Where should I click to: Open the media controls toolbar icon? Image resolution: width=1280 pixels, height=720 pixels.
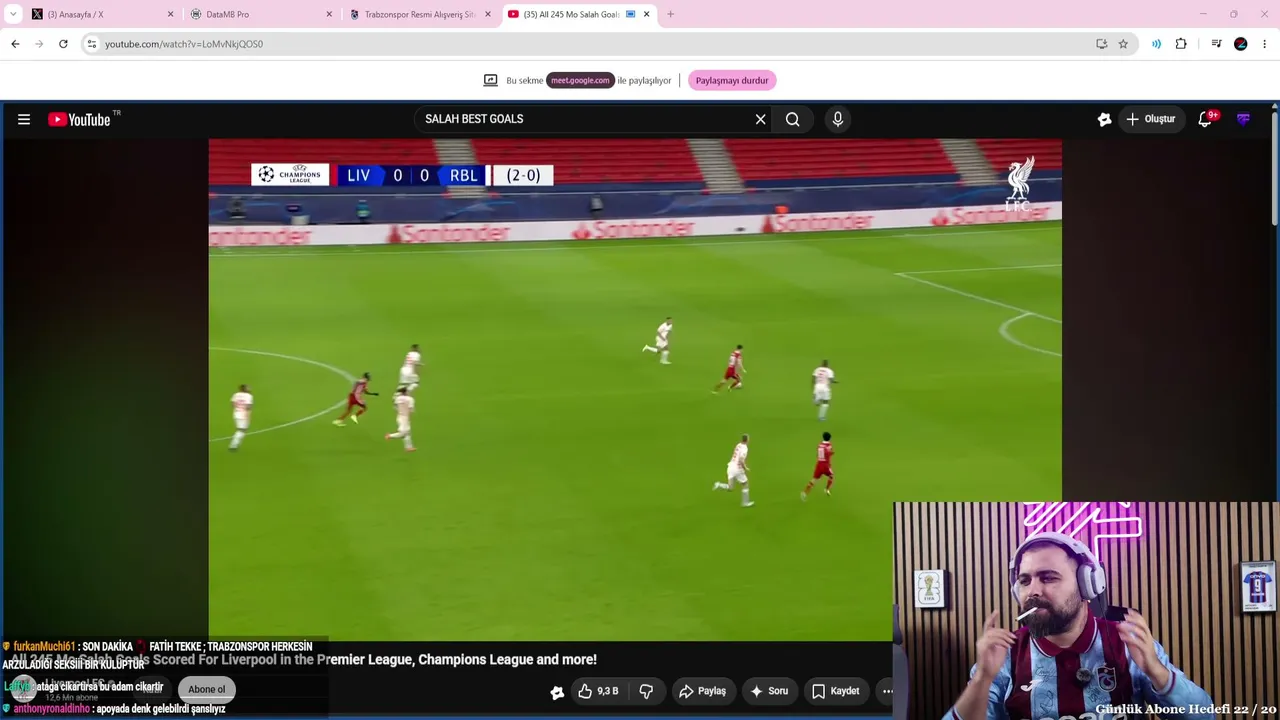(1216, 44)
